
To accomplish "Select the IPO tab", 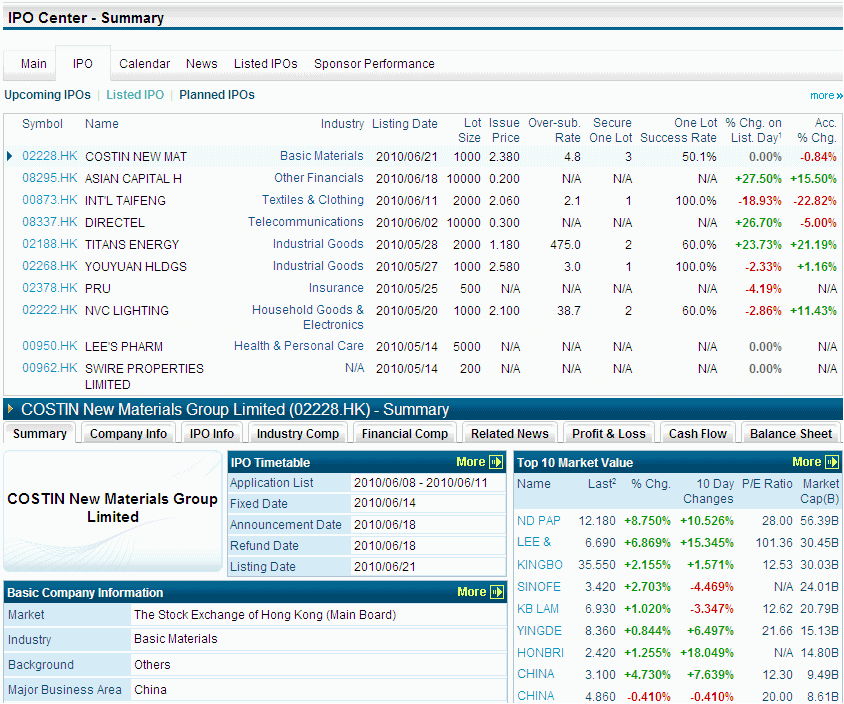I will 82,64.
